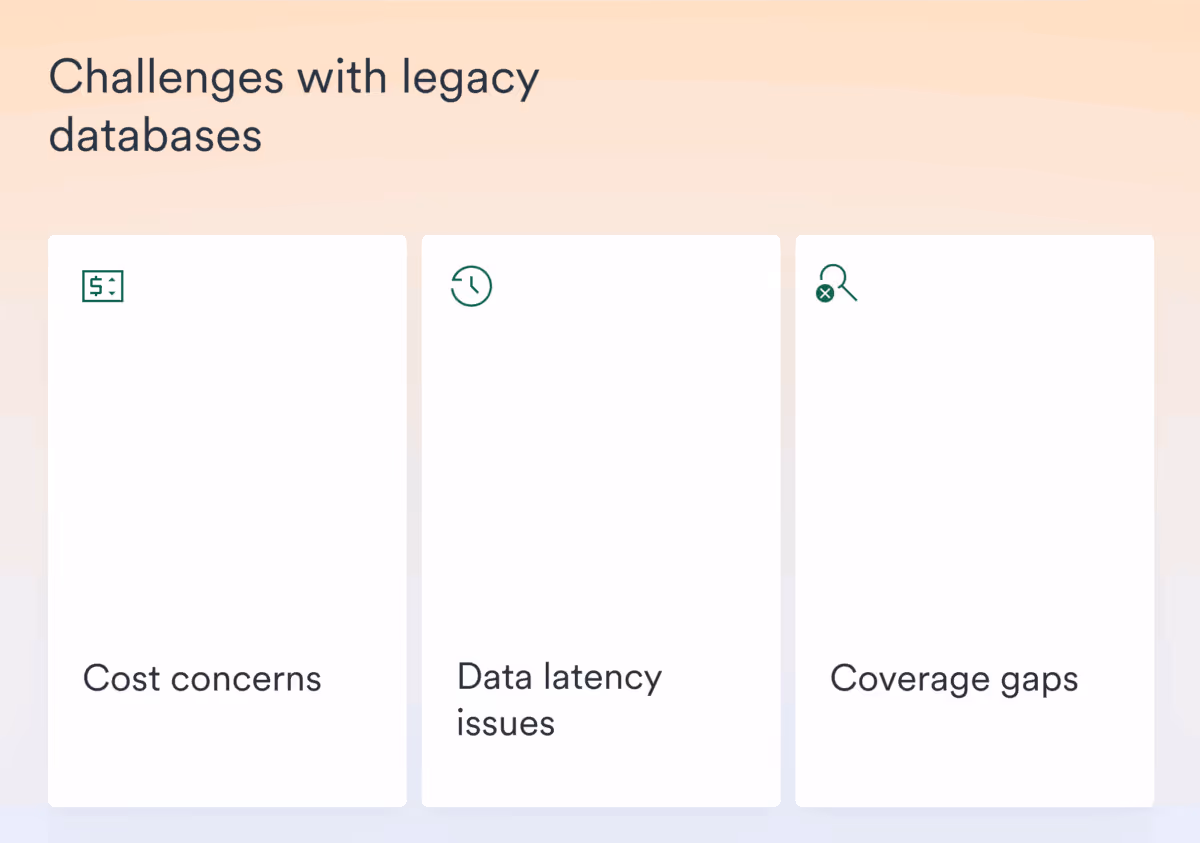Select the "Data latency issues" label
The height and width of the screenshot is (843, 1200).
tap(559, 699)
